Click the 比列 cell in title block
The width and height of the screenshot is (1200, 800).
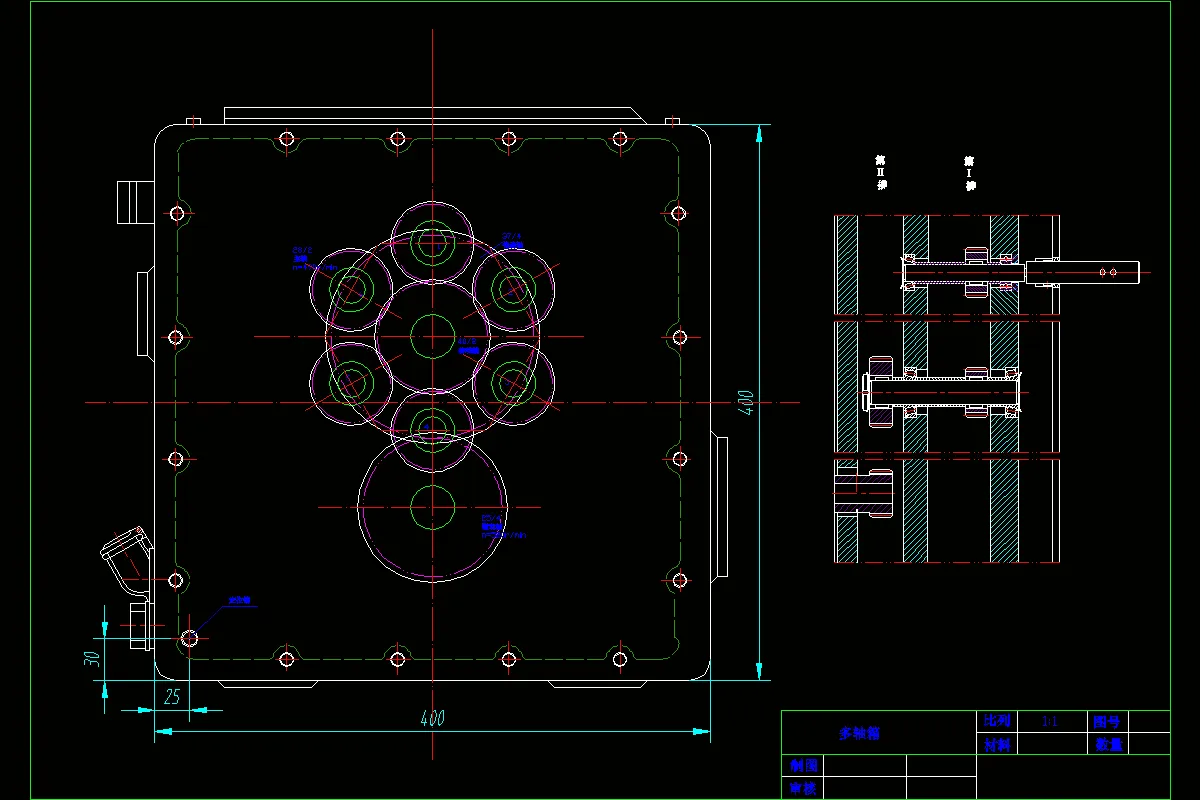997,721
